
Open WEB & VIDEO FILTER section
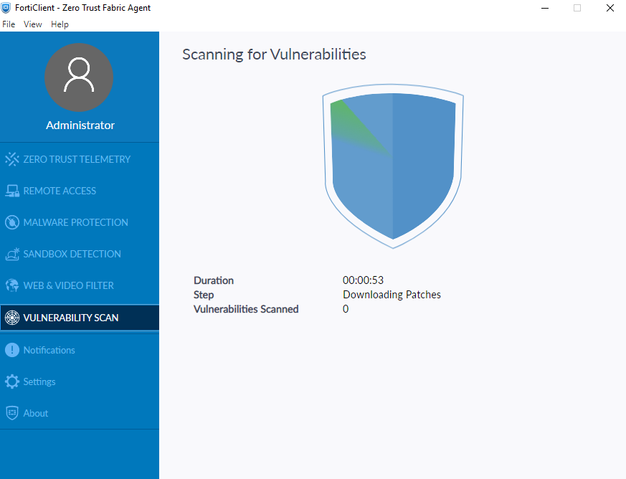tap(79, 285)
